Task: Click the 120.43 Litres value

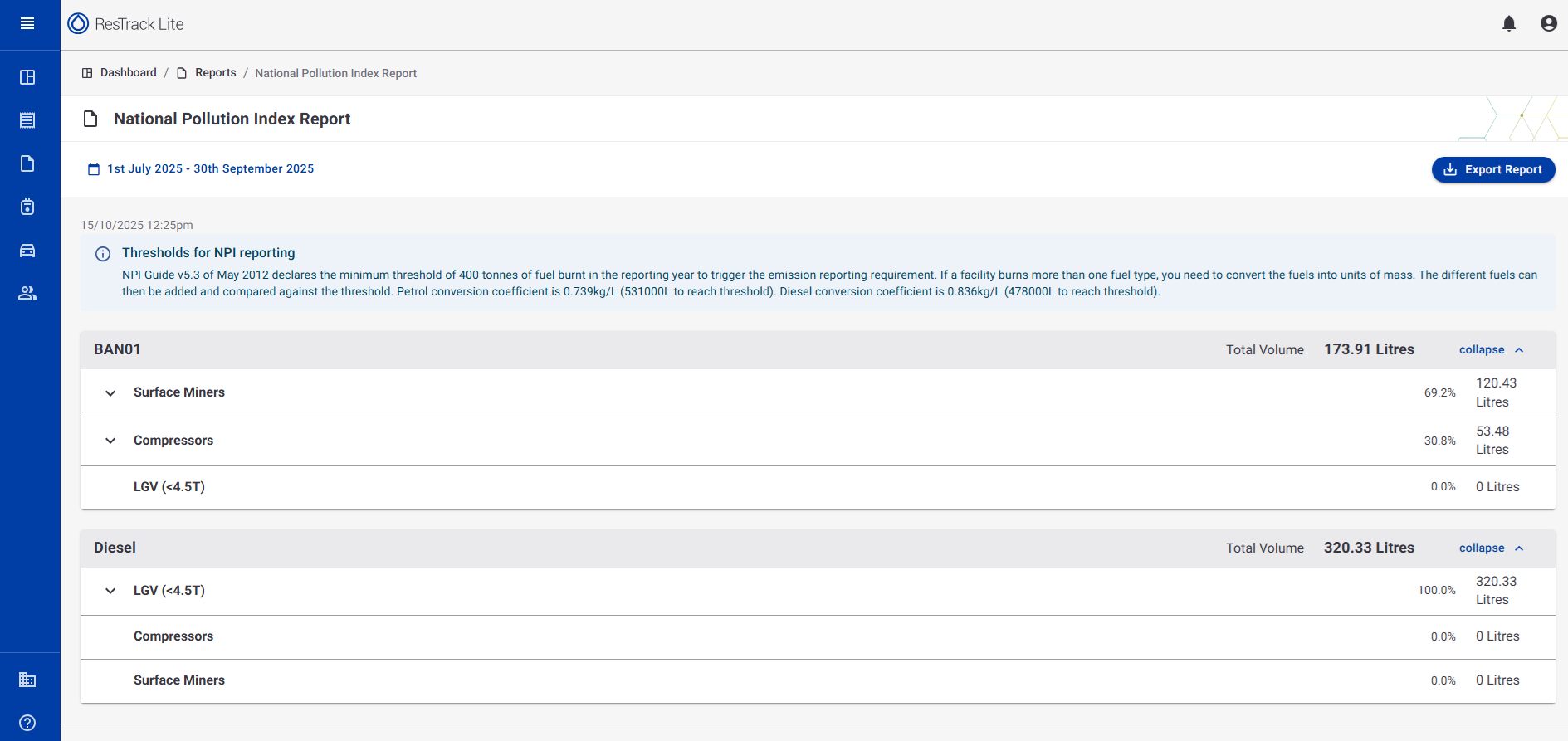Action: tap(1496, 392)
